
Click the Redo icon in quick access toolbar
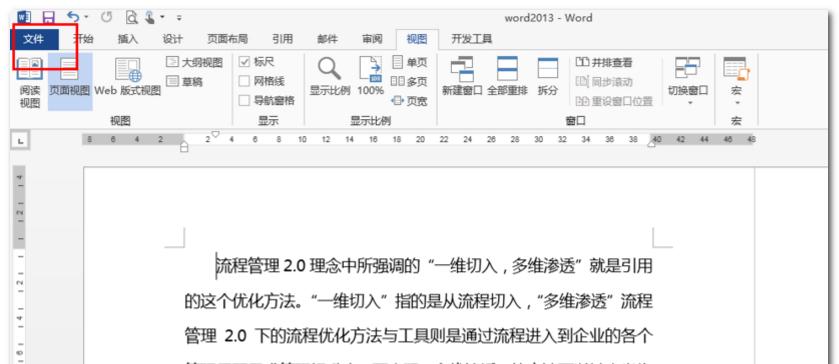pos(106,18)
